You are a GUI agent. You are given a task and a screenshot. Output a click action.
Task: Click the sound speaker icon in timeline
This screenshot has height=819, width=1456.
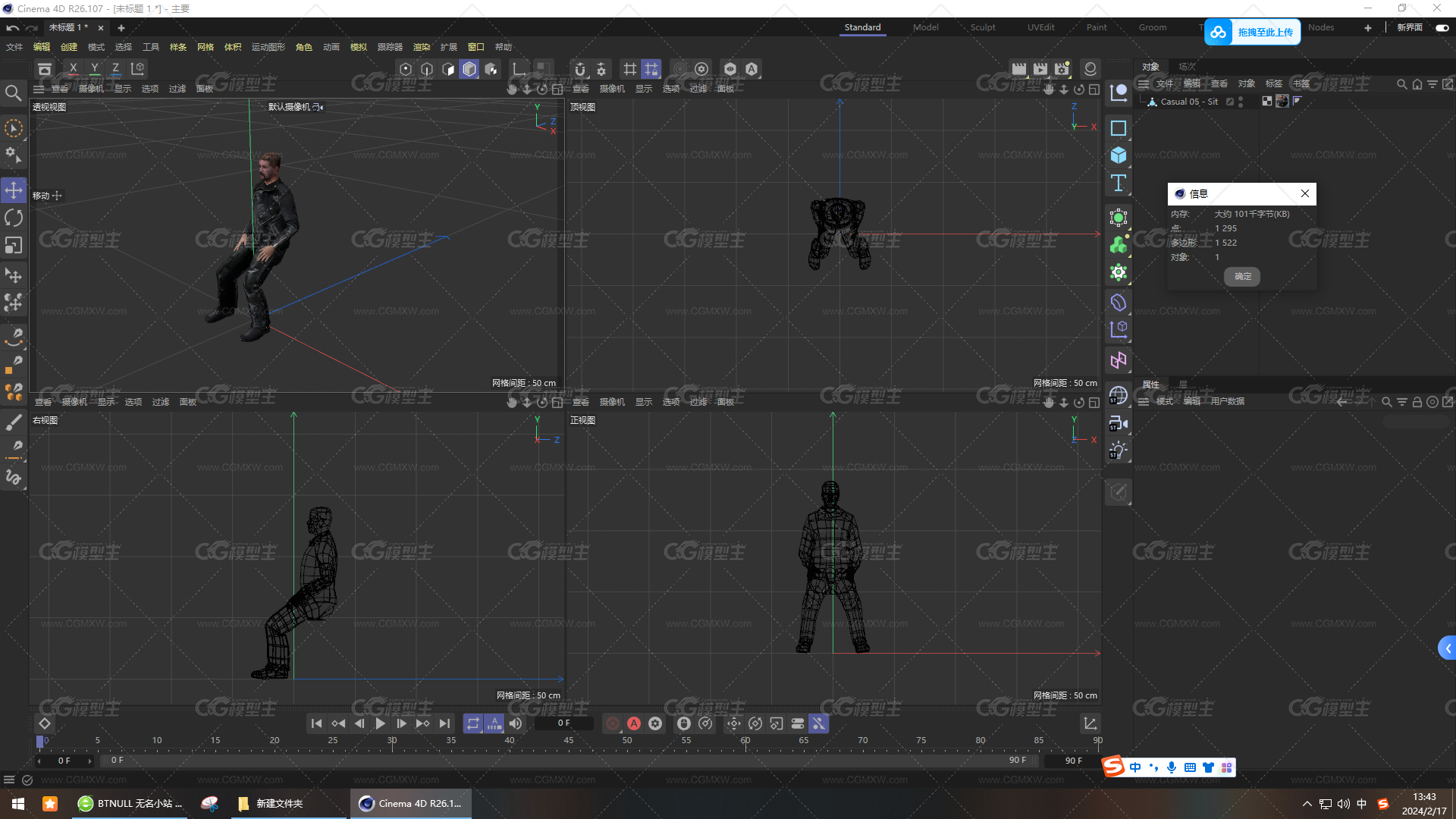point(516,723)
